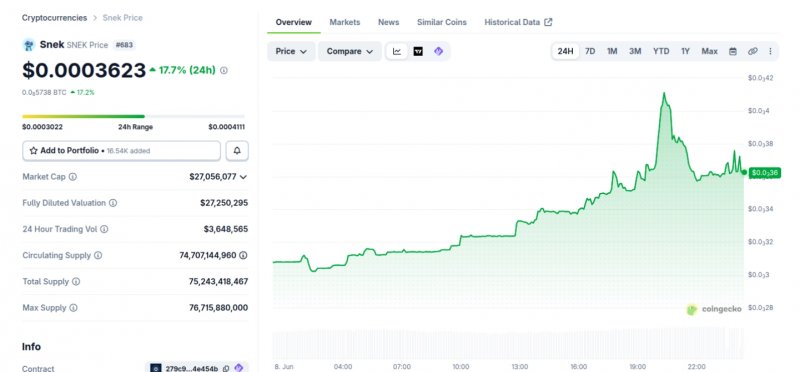This screenshot has width=800, height=372.
Task: Click the 13:00 time axis label
Action: (519, 366)
